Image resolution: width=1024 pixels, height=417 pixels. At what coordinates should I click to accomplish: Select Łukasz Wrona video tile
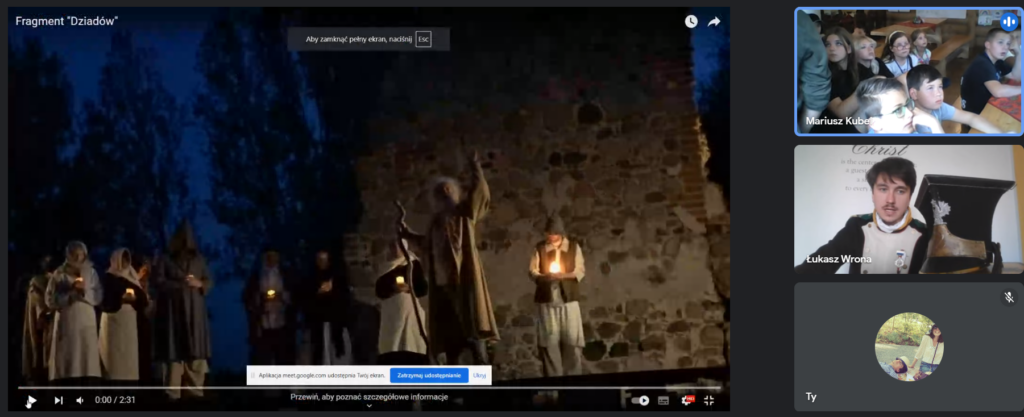pos(908,209)
